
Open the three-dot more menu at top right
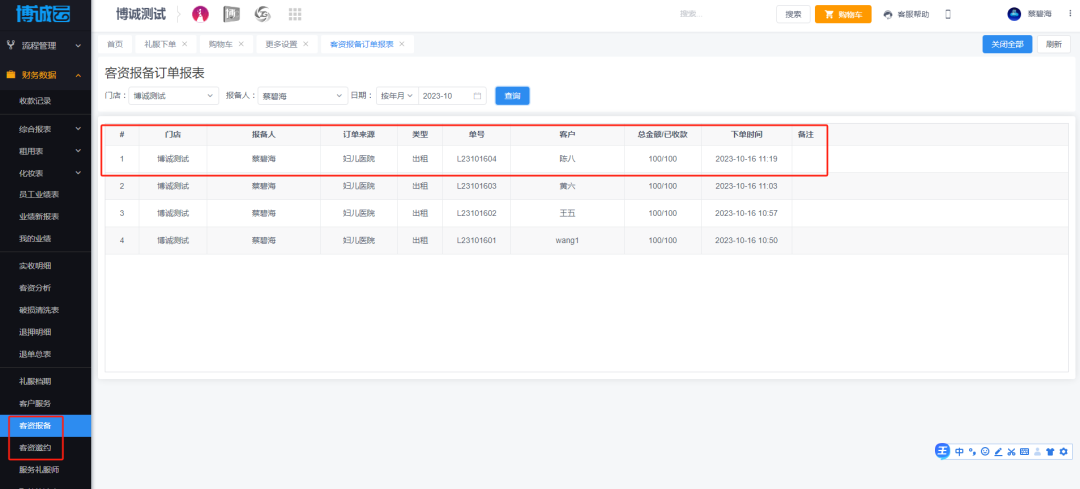pos(1070,14)
